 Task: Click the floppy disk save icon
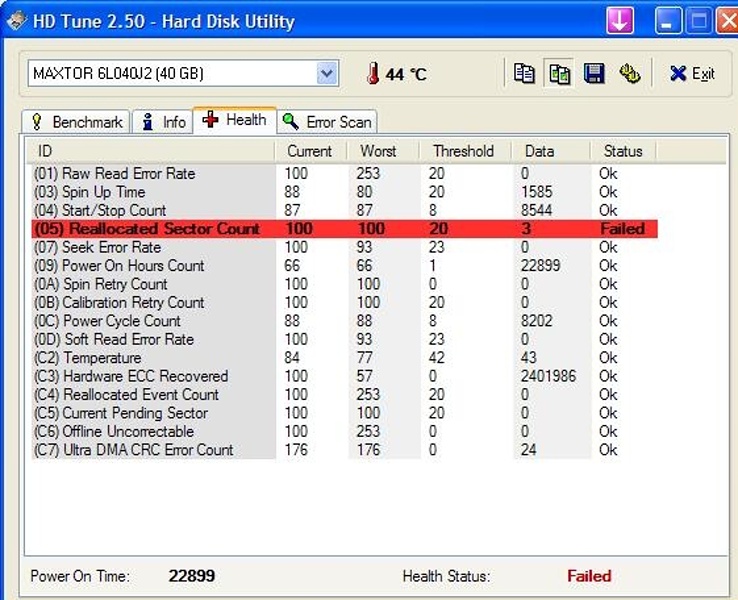click(594, 73)
